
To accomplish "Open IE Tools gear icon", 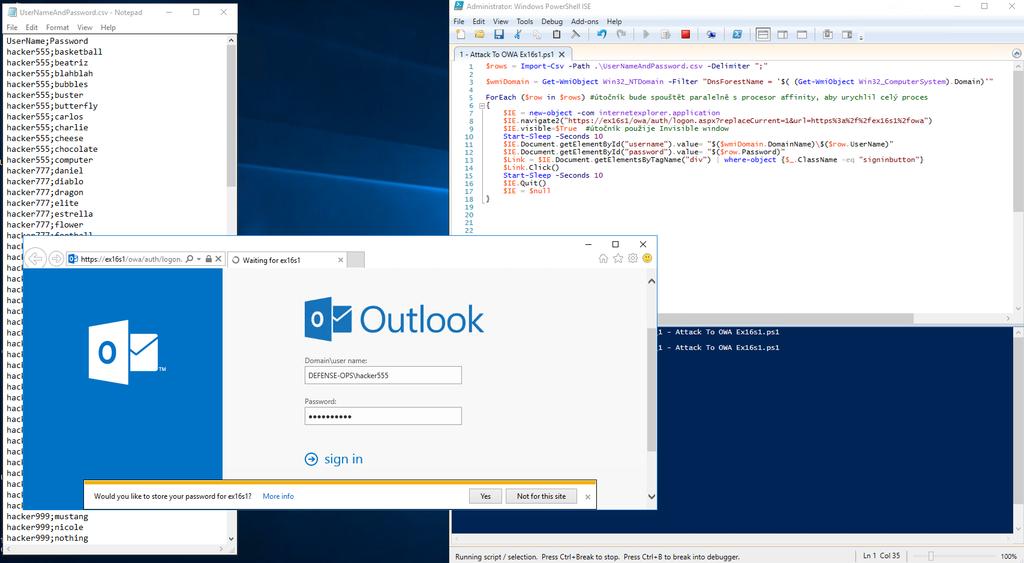I will 633,258.
